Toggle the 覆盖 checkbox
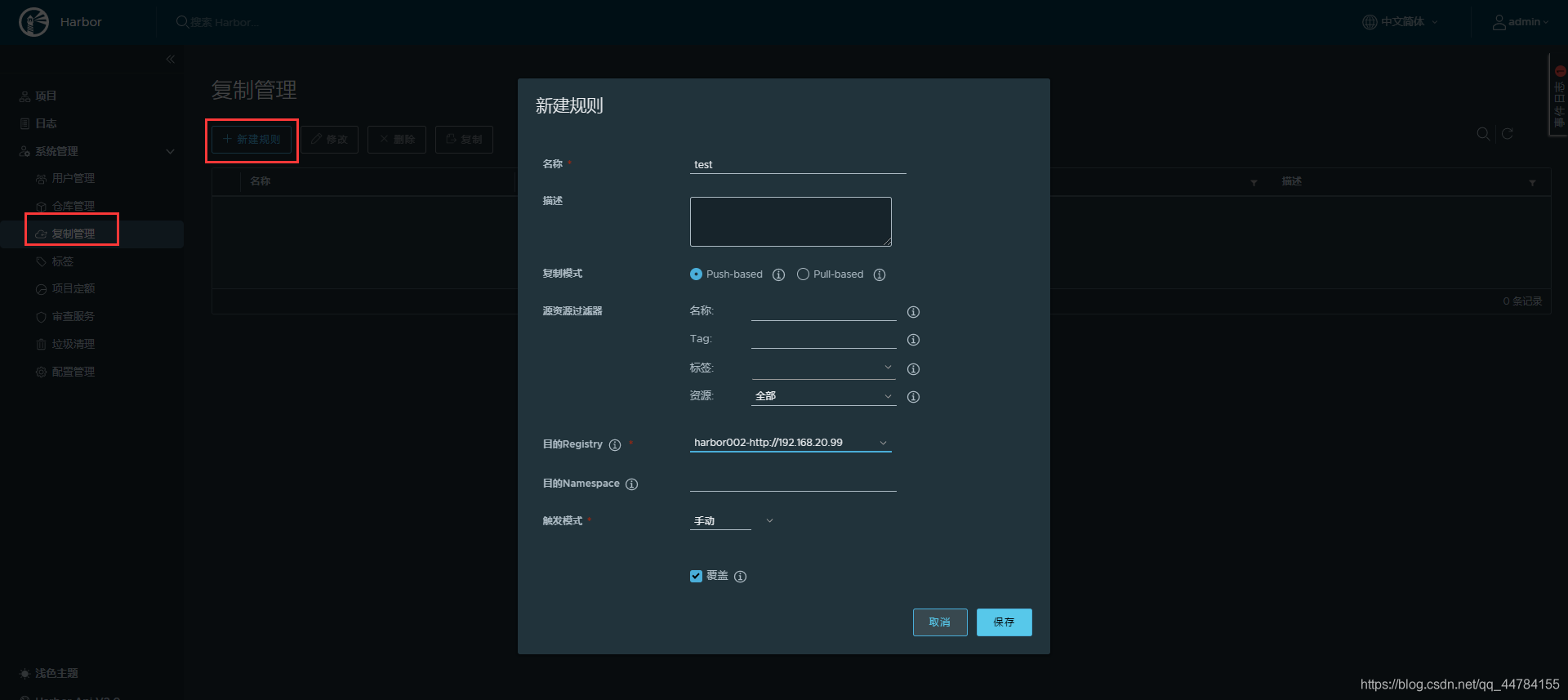 696,576
